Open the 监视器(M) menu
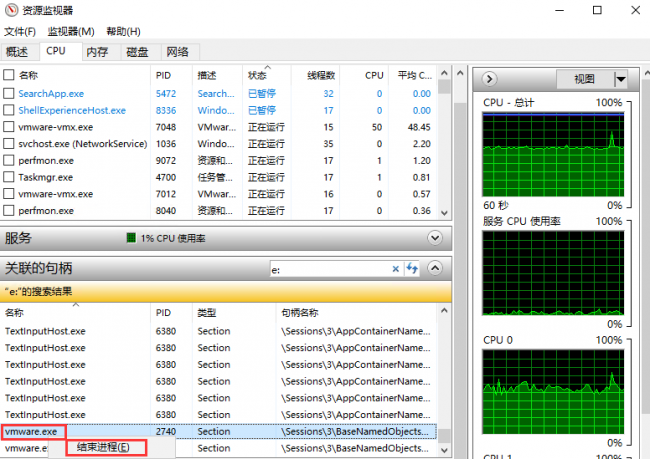 (x=71, y=32)
